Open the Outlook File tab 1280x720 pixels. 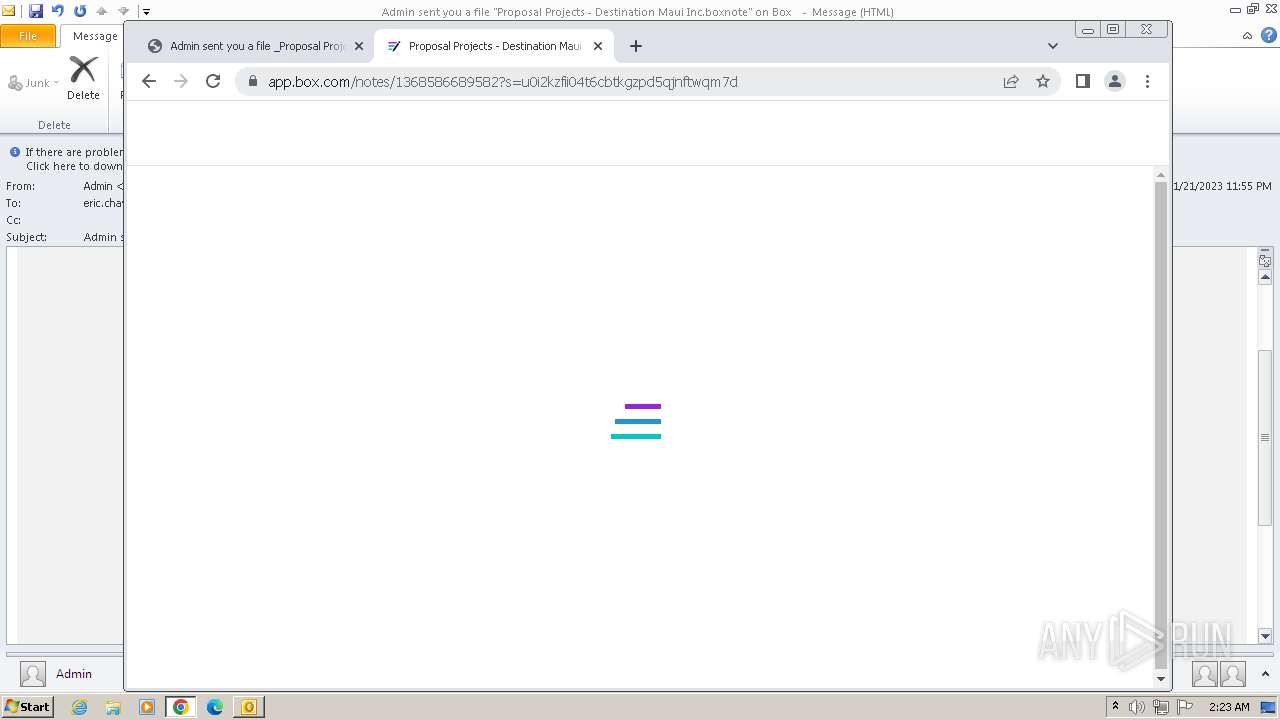pyautogui.click(x=28, y=36)
